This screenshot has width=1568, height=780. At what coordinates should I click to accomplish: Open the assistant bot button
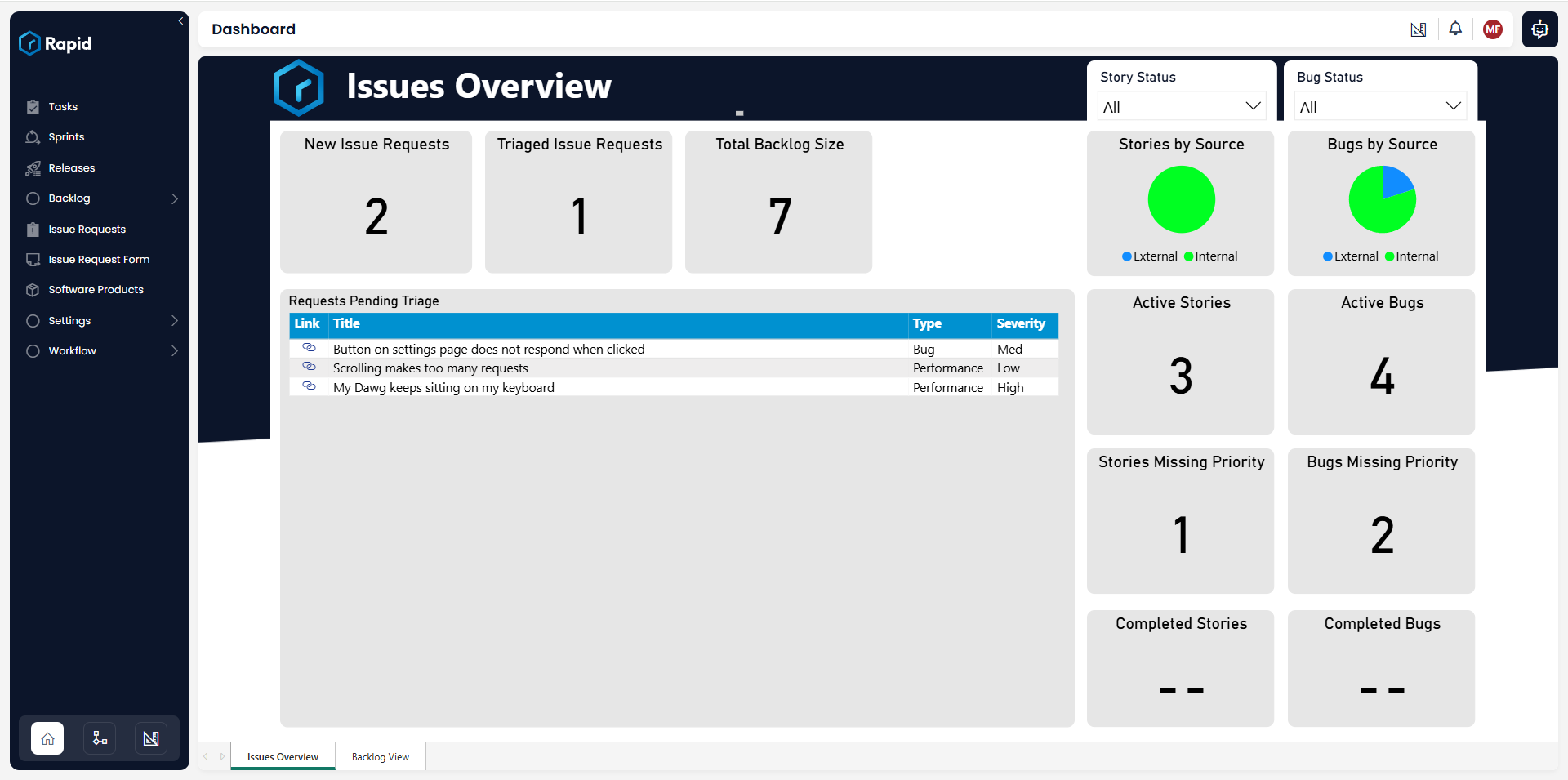coord(1539,29)
